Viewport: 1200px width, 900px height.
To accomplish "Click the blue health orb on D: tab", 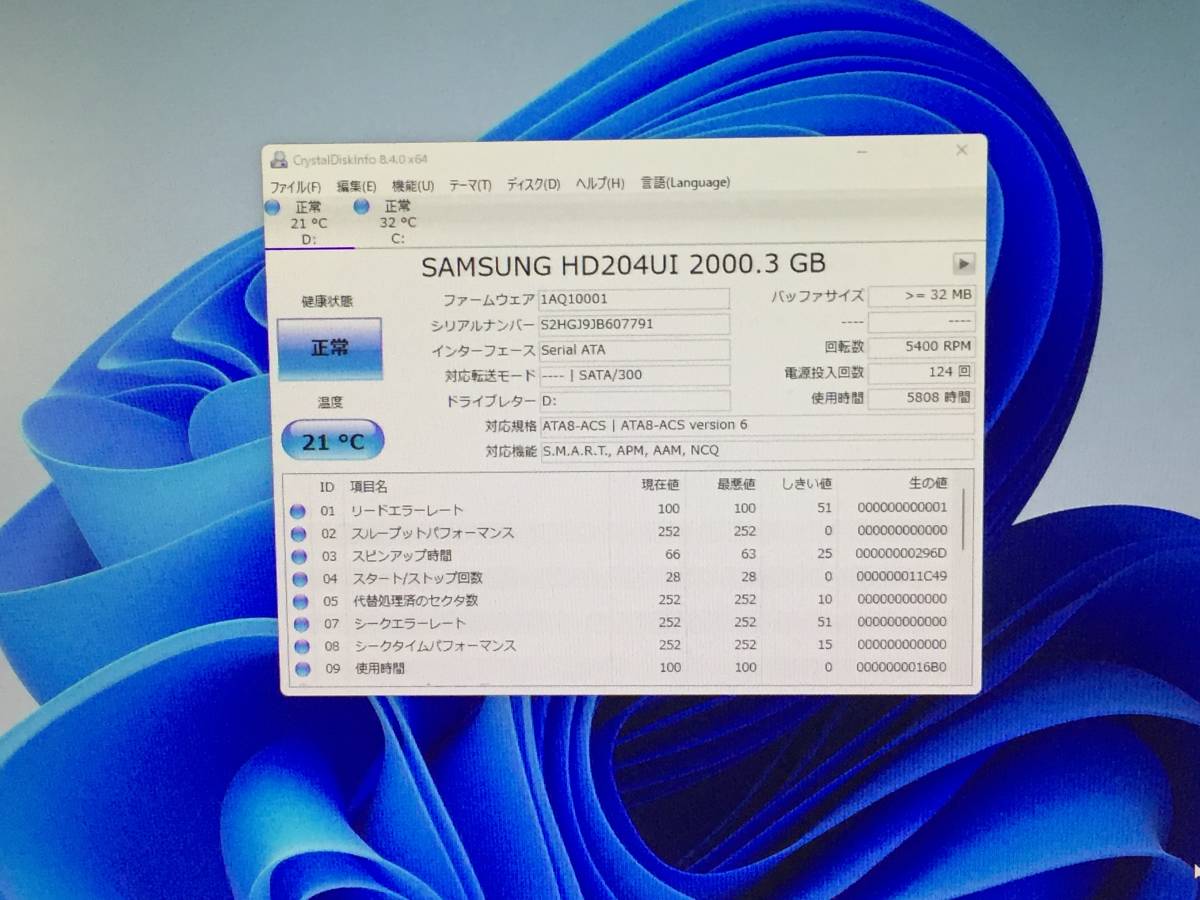I will [x=272, y=207].
